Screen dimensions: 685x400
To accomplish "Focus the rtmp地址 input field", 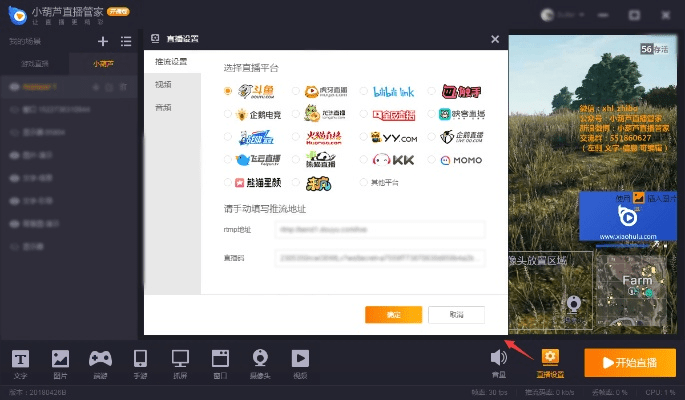I will coord(380,230).
